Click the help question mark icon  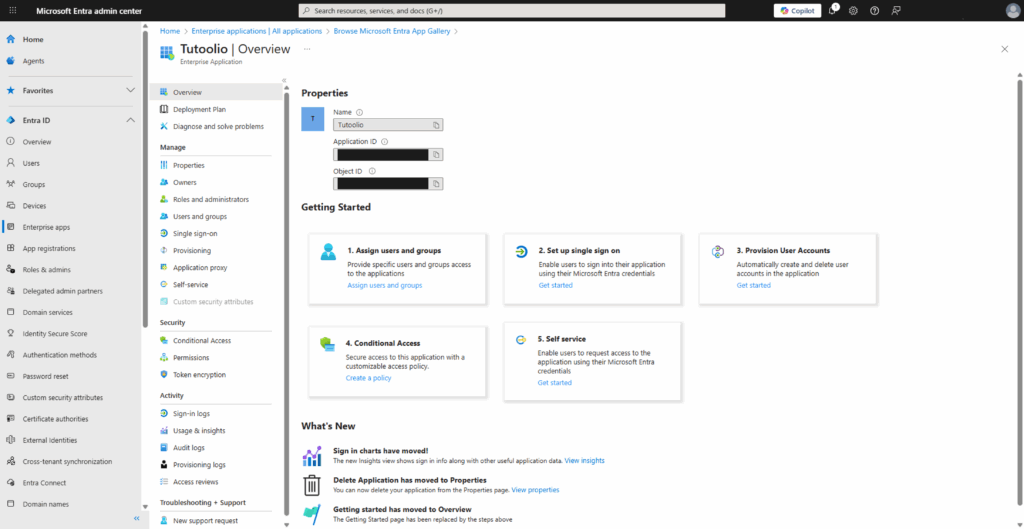(874, 10)
